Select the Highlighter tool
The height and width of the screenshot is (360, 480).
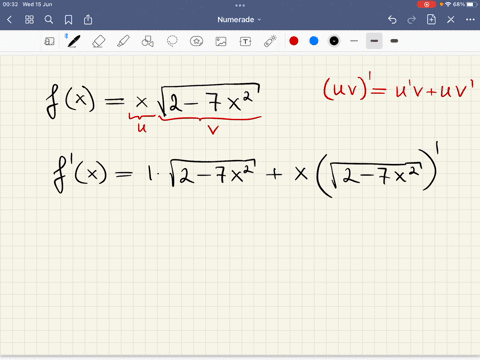tap(123, 41)
